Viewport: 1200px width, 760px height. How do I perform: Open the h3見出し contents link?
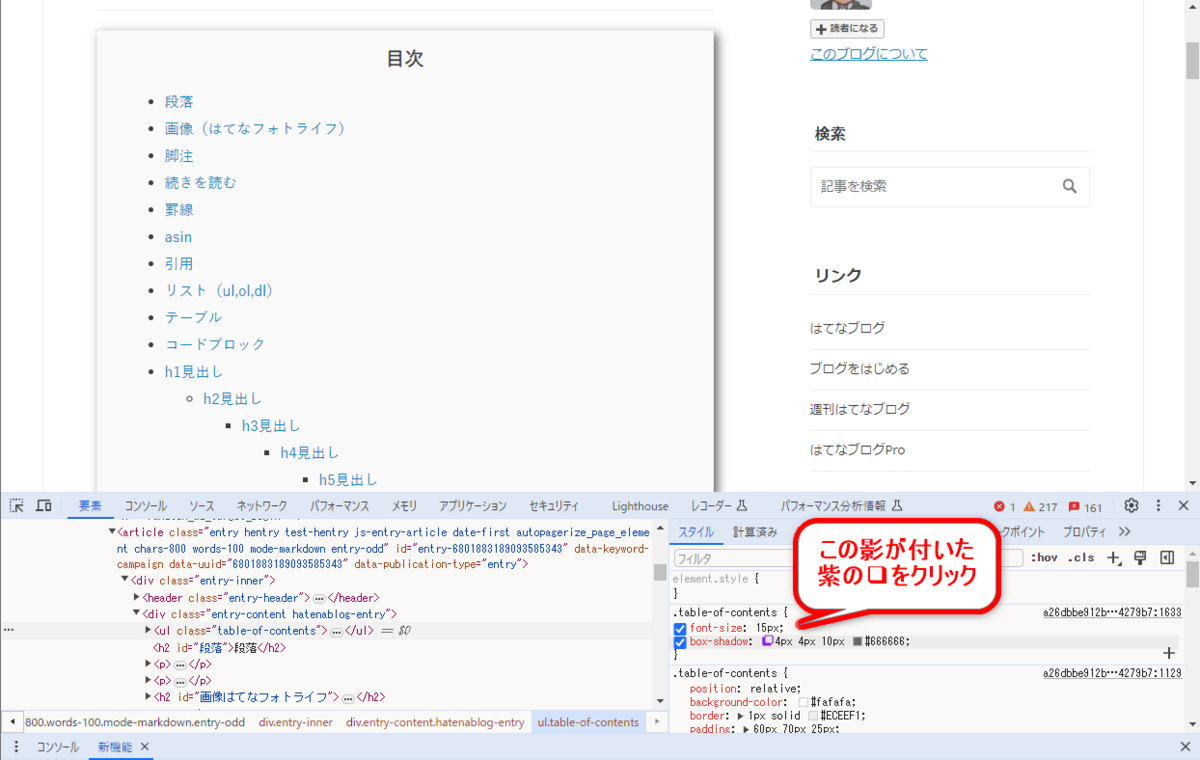click(x=271, y=425)
